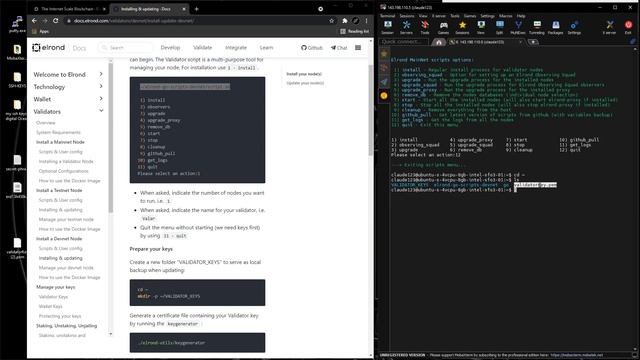Click the X server icon in MobaXterm toolbar
This screenshot has width=640, height=360.
pos(609,27)
